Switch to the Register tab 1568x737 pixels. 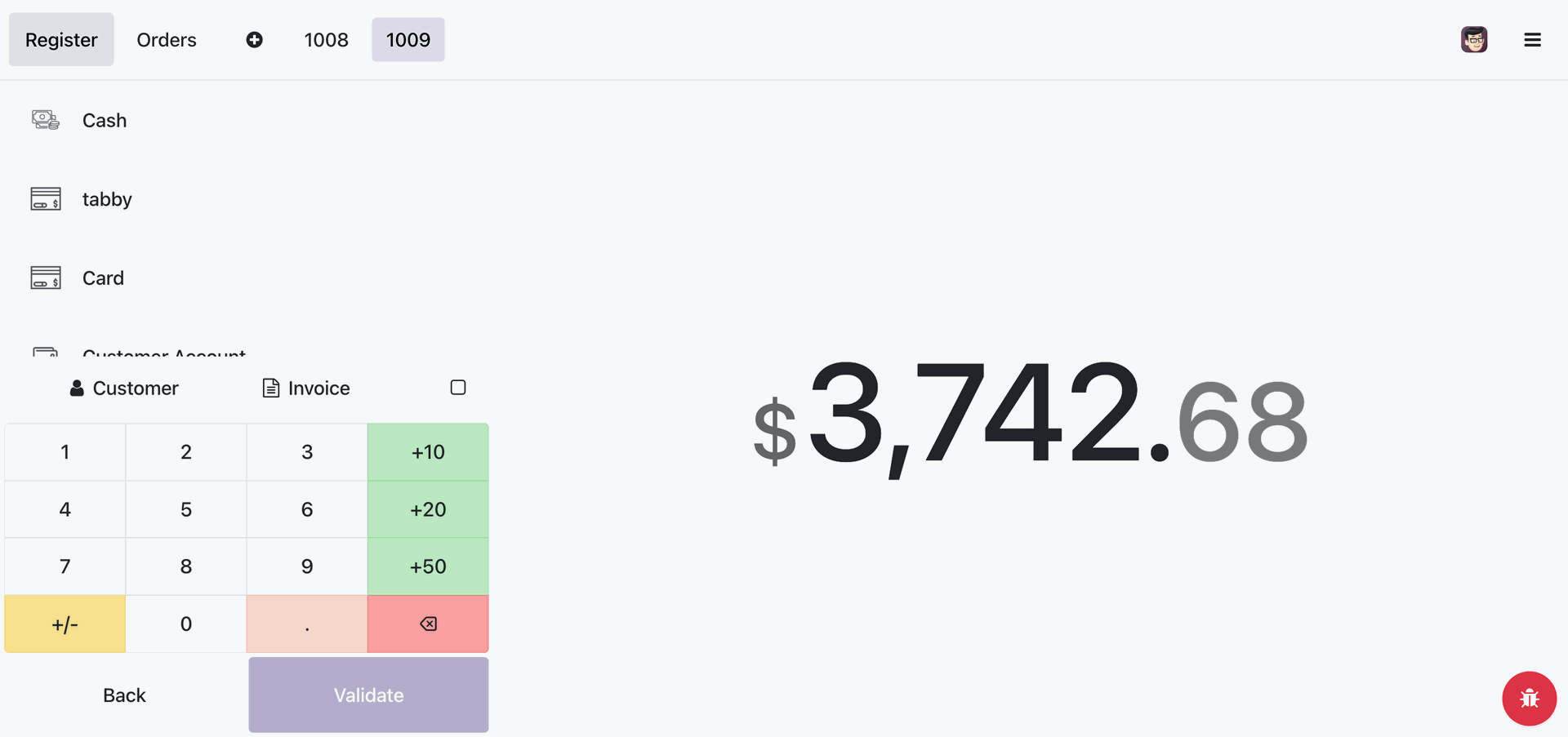[x=61, y=40]
